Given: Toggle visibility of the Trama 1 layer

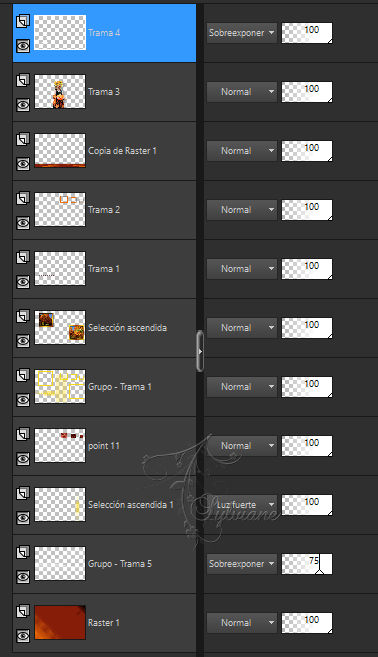Looking at the screenshot, I should coord(23,282).
